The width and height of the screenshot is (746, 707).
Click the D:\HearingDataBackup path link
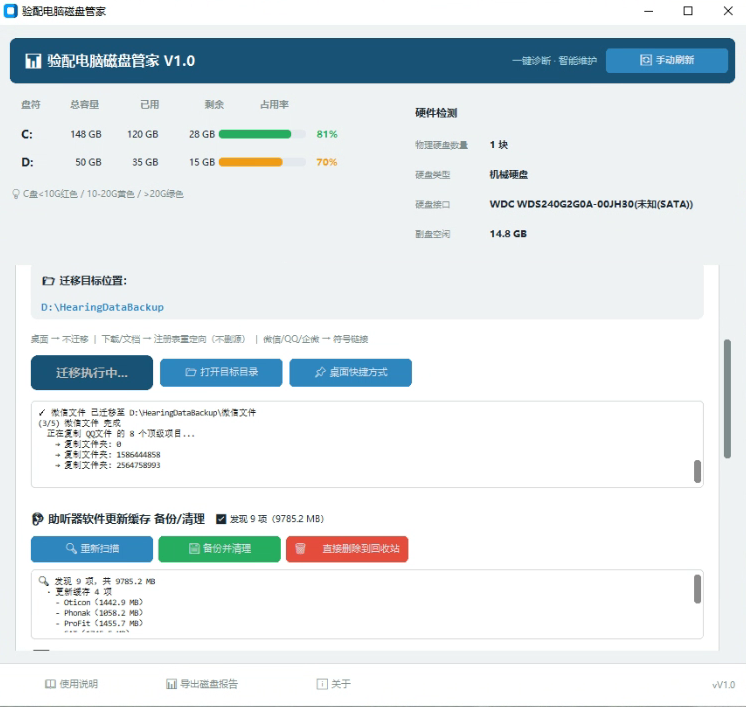(102, 307)
